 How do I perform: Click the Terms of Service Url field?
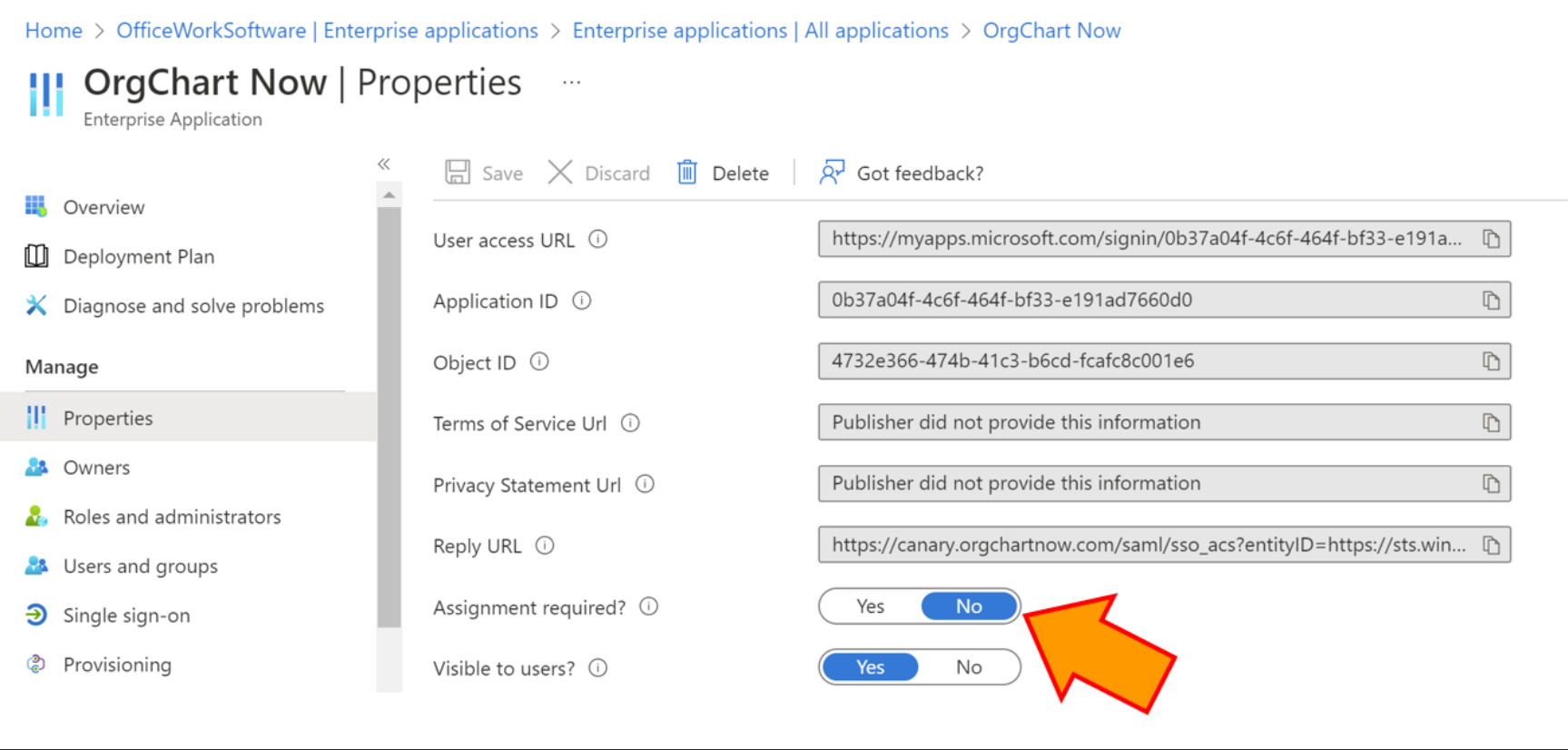pos(1164,422)
